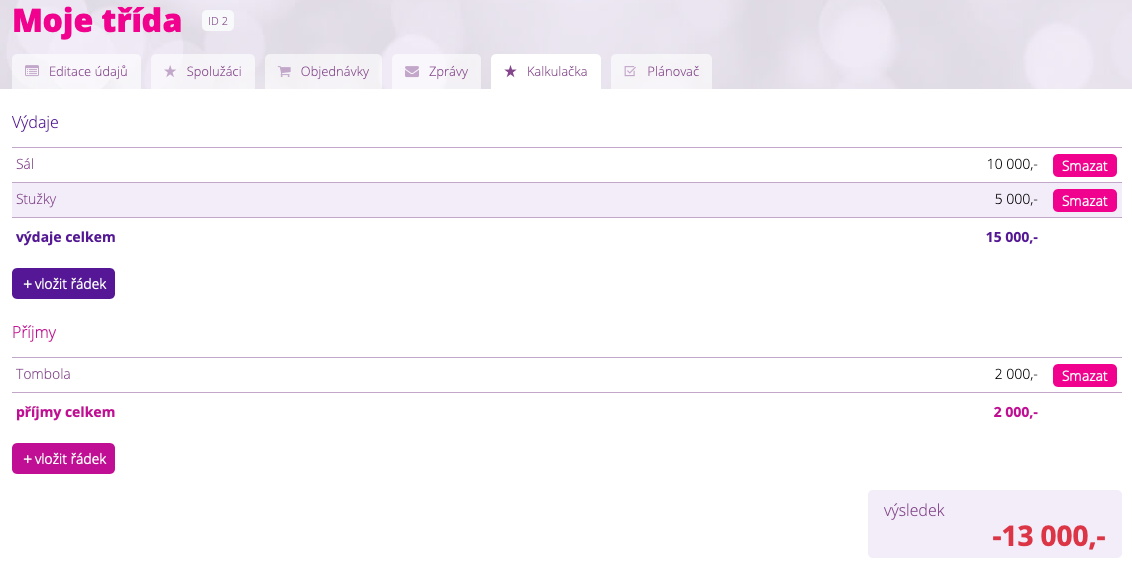Remove the Tombola income row
The image size is (1132, 569).
point(1084,376)
